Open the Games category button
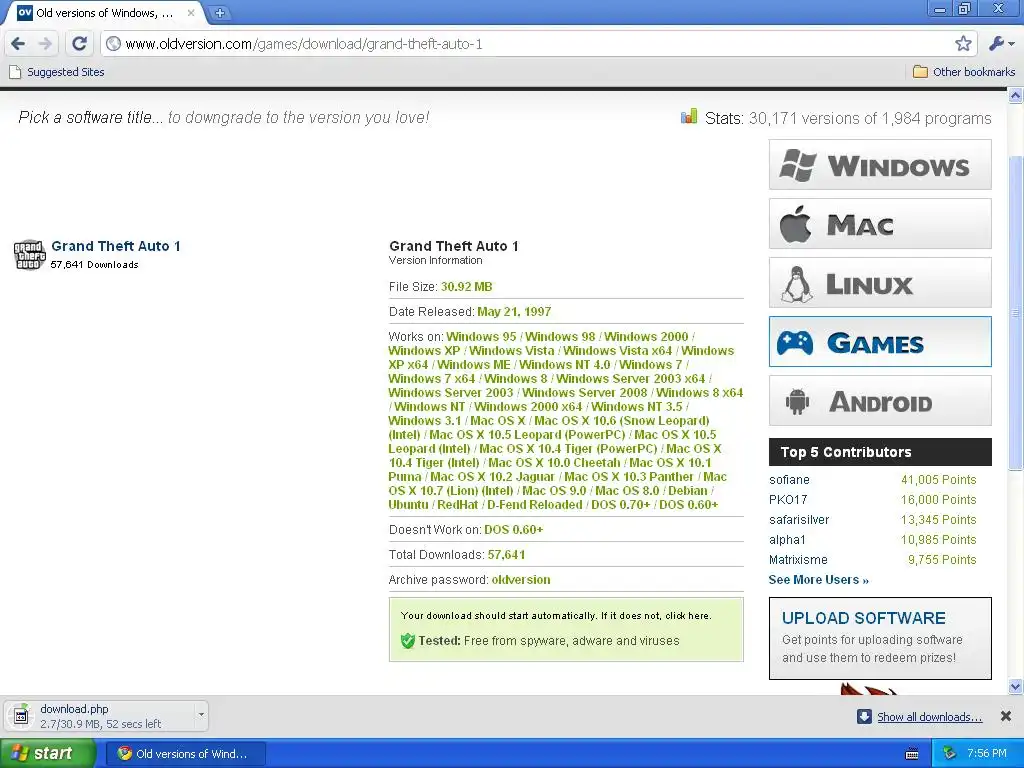 (880, 342)
